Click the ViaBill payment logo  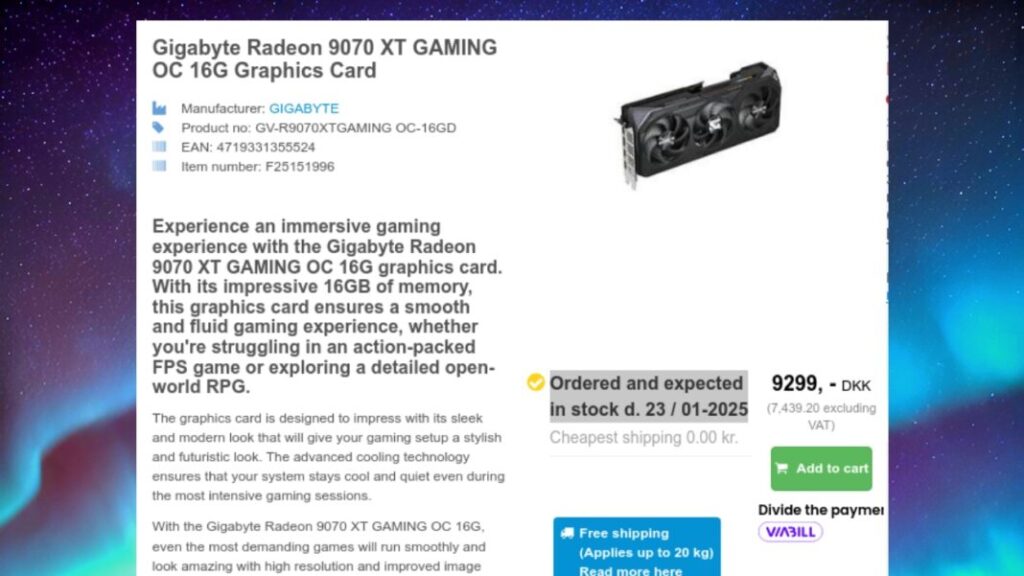tap(790, 532)
